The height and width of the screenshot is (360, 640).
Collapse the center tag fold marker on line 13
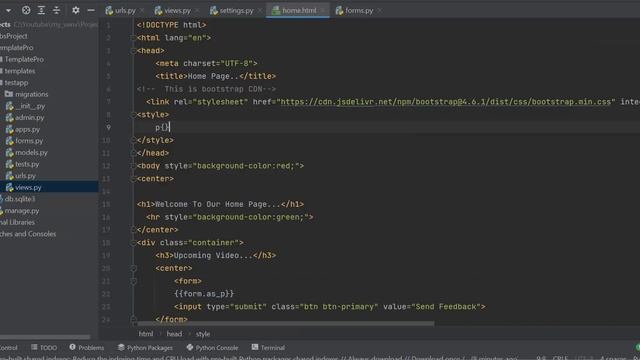coord(133,179)
